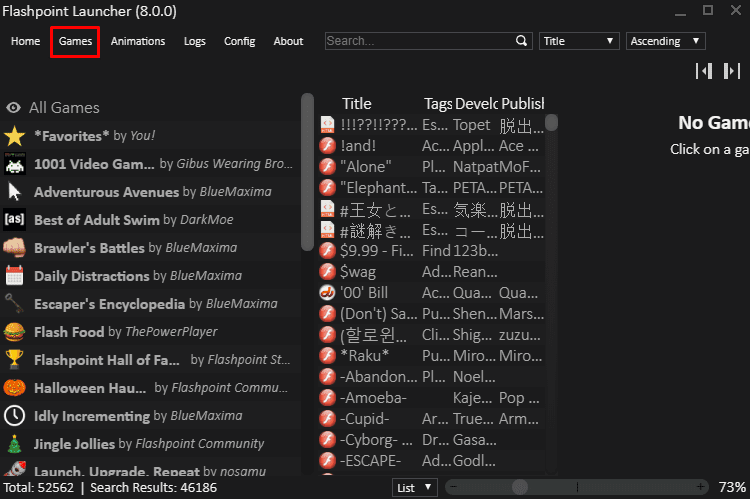Click the trophy icon for Flashpoint Hall of Fame
Image resolution: width=750 pixels, height=499 pixels.
click(x=14, y=360)
